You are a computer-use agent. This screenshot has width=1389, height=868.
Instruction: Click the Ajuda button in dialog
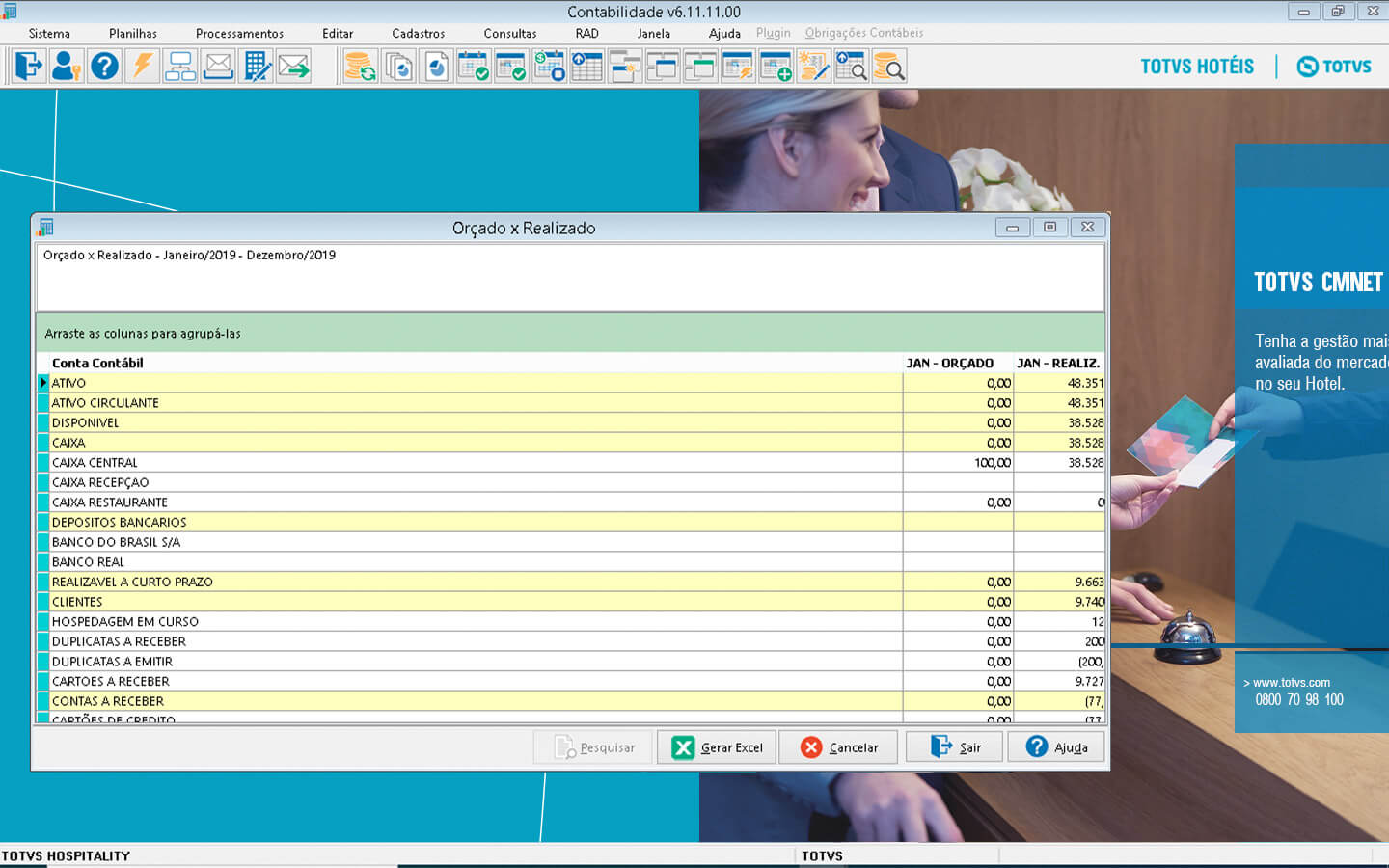coord(1056,747)
